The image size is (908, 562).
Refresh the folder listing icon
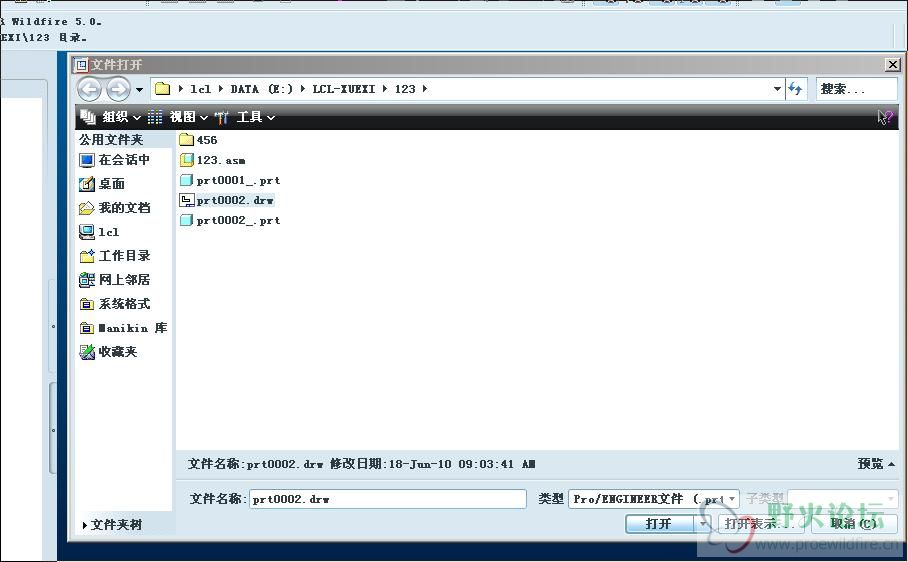[x=796, y=89]
